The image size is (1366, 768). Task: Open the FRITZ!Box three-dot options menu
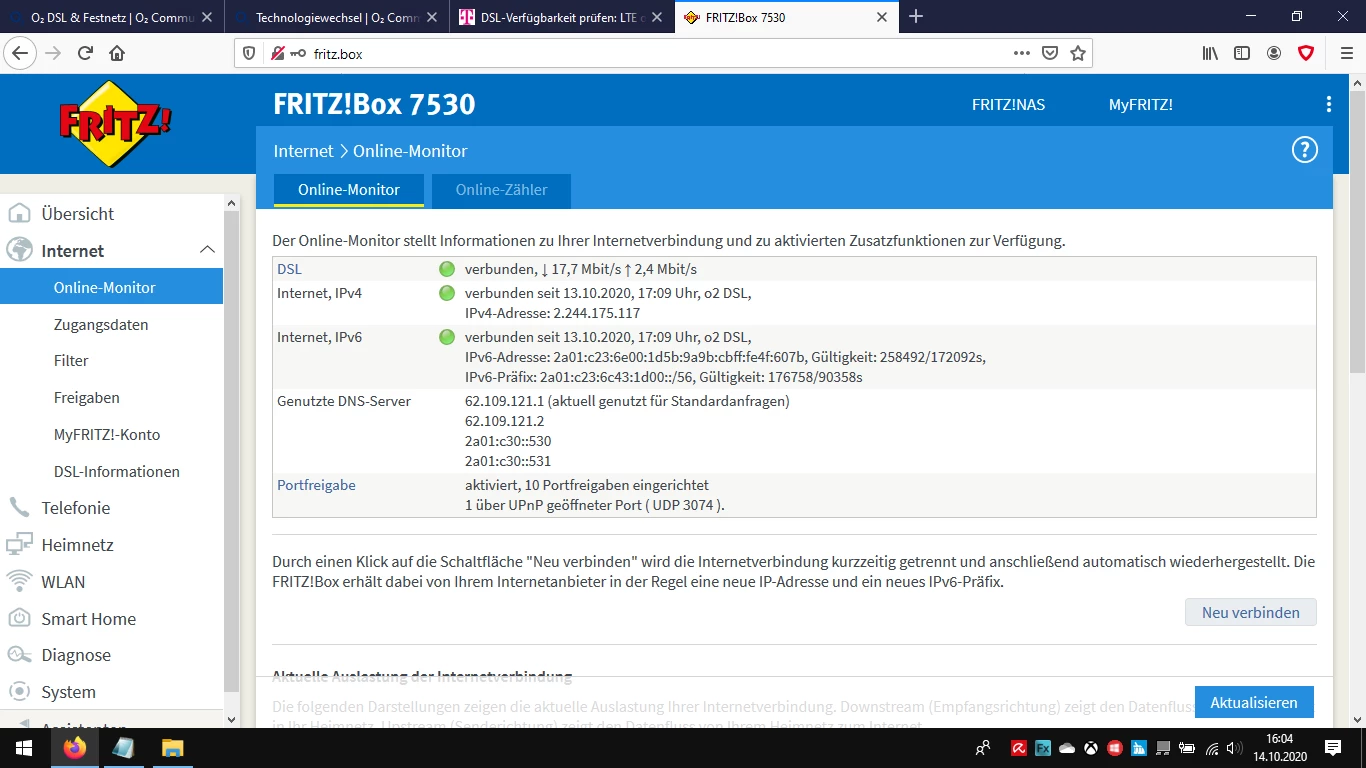[x=1329, y=104]
